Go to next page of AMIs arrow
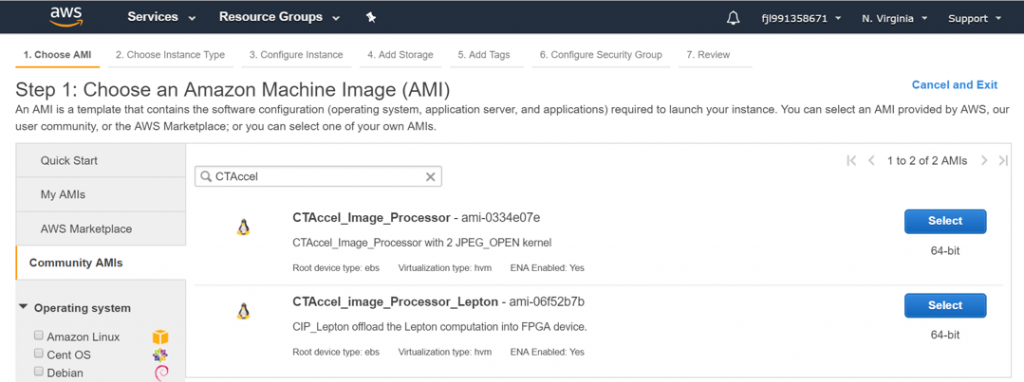Image resolution: width=1024 pixels, height=382 pixels. pos(984,161)
